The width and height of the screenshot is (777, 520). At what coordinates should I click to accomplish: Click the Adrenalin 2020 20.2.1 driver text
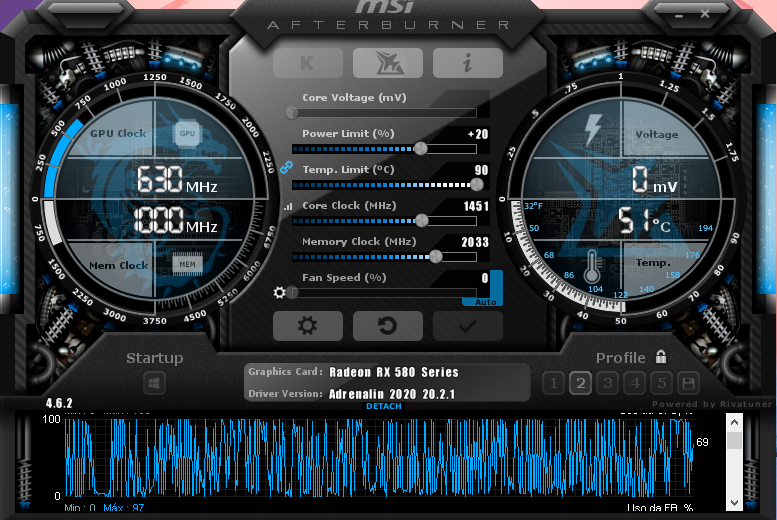392,394
